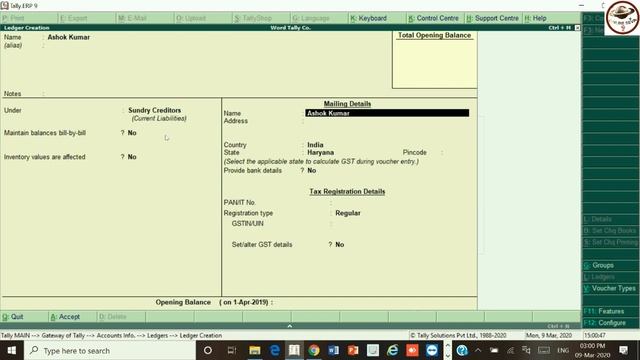The image size is (640, 360).
Task: Close the Ledger Creation screen with X
Action: [577, 28]
